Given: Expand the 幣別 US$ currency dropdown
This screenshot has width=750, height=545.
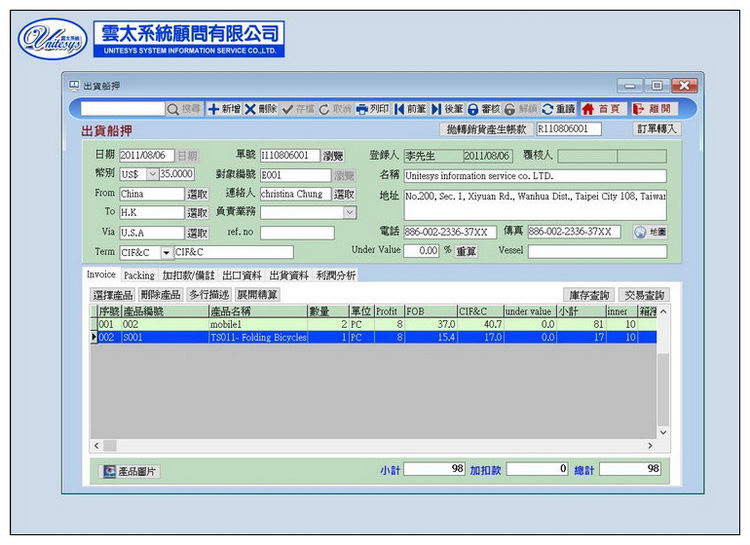Looking at the screenshot, I should pyautogui.click(x=152, y=175).
